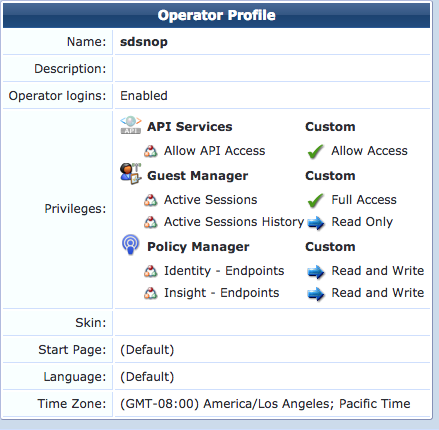
Task: Click the Identity - Endpoints privilege text
Action: (224, 271)
